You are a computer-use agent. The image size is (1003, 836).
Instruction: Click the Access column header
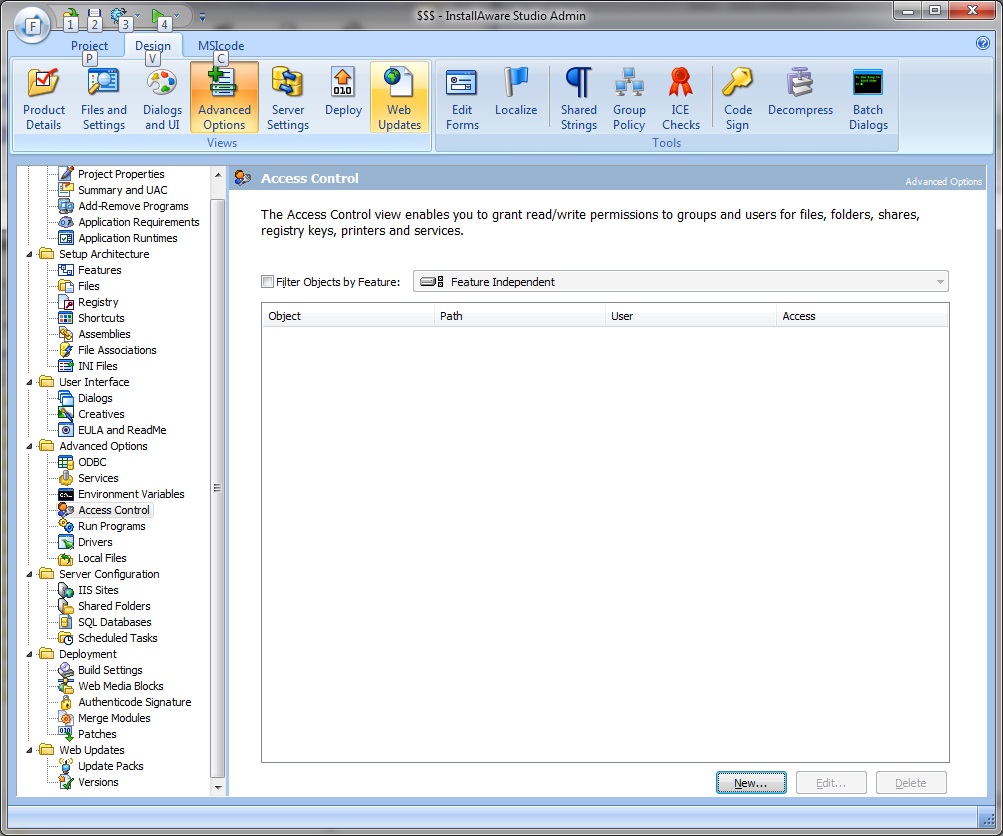click(862, 316)
